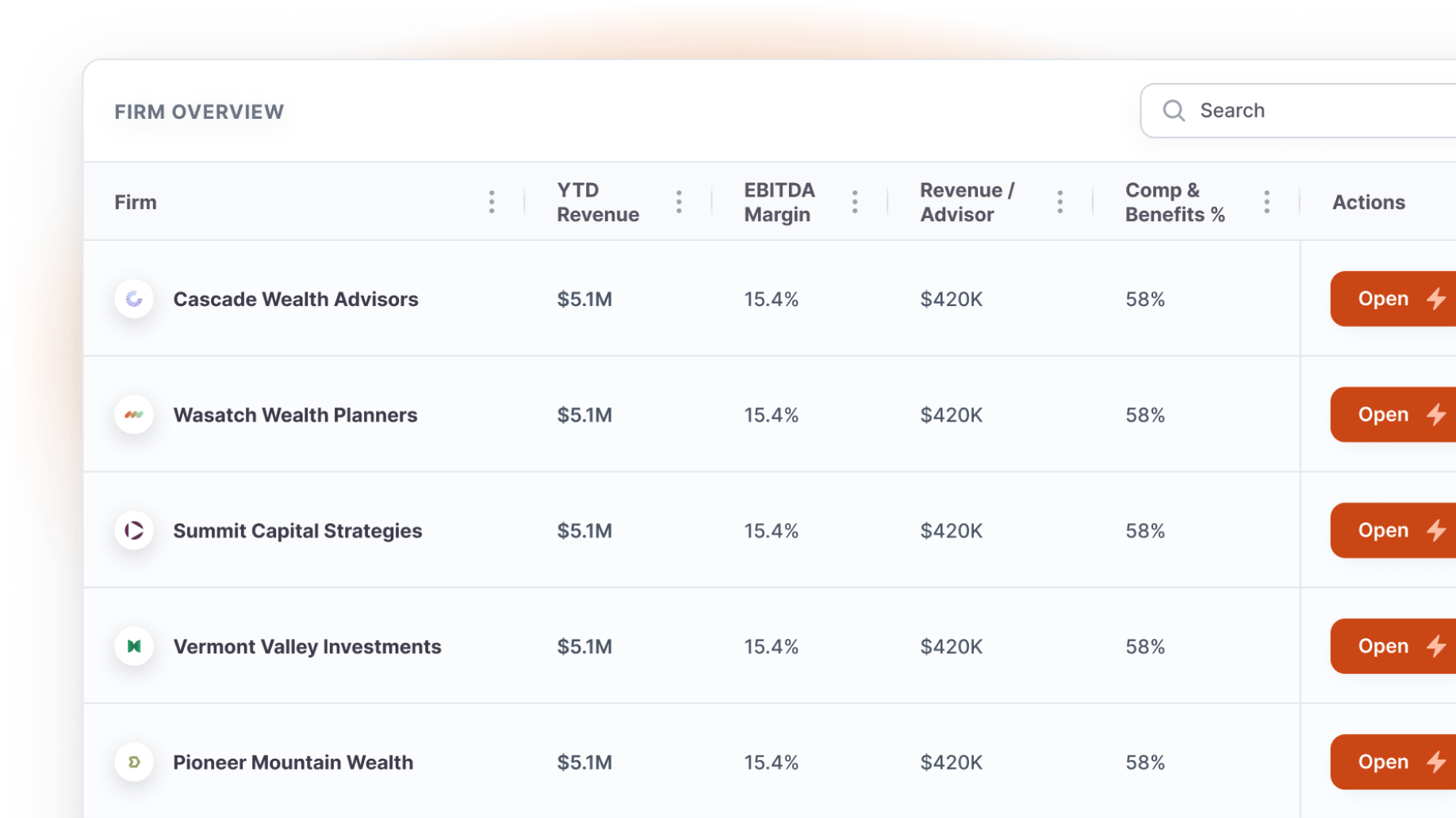Open the YTD Revenue column options menu
The height and width of the screenshot is (818, 1456).
(x=679, y=202)
